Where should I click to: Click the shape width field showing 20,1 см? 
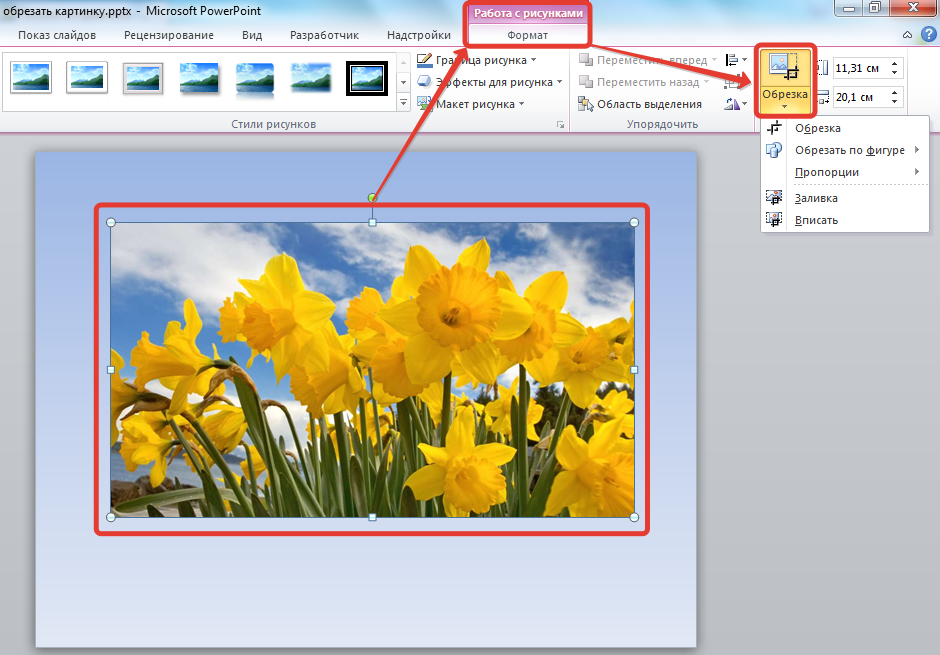click(x=860, y=97)
